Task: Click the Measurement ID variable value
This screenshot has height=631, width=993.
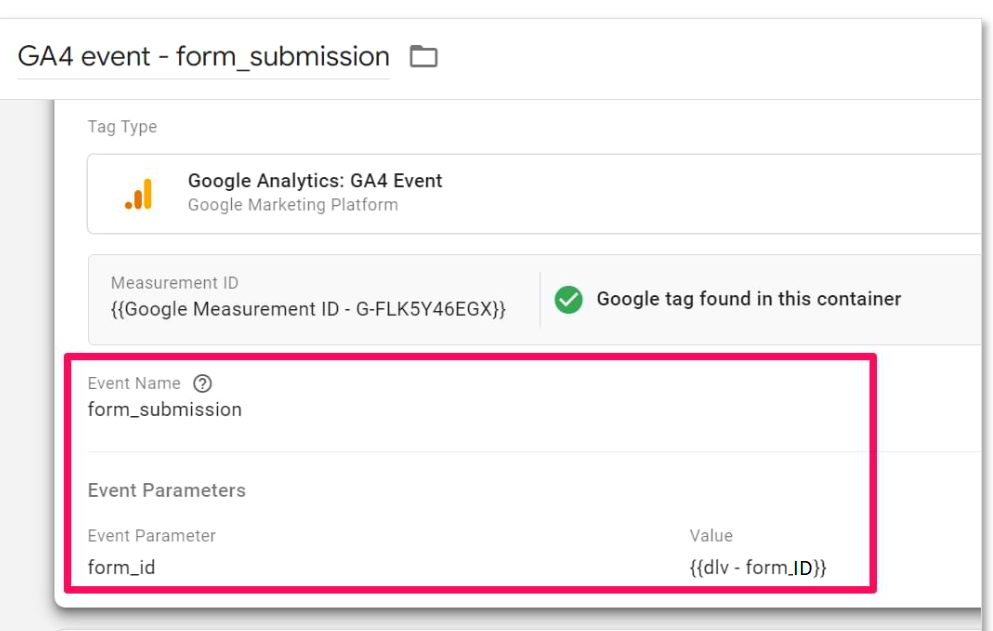Action: (x=308, y=309)
